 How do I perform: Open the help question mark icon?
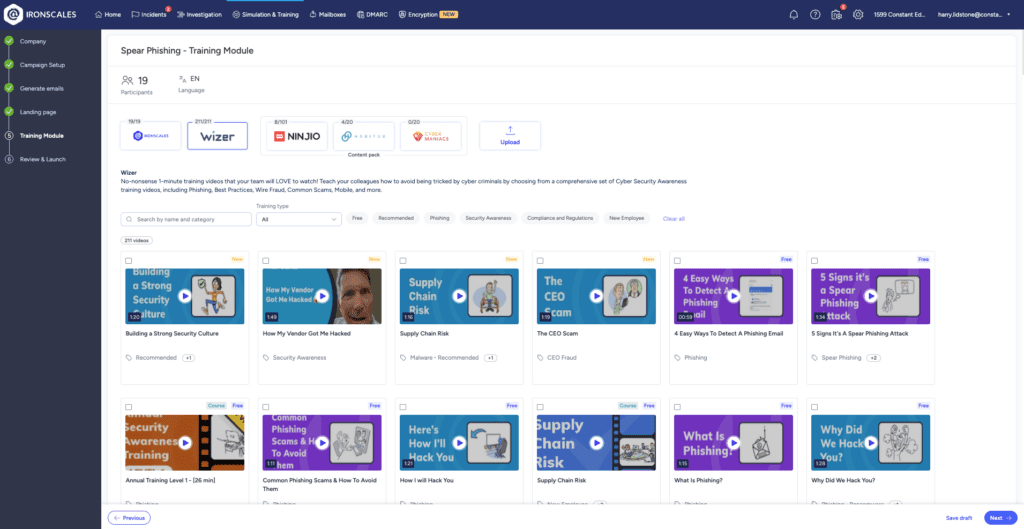(x=815, y=14)
